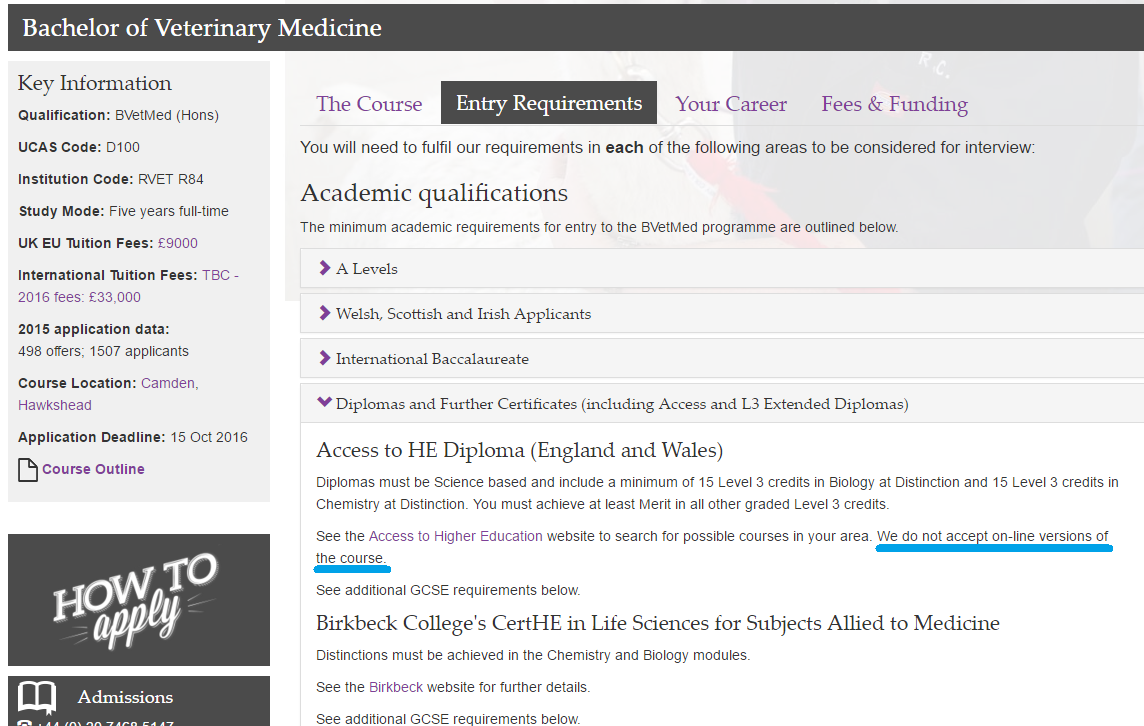
Task: Click the 498 offers; 1507 applicants text
Action: pyautogui.click(x=104, y=351)
